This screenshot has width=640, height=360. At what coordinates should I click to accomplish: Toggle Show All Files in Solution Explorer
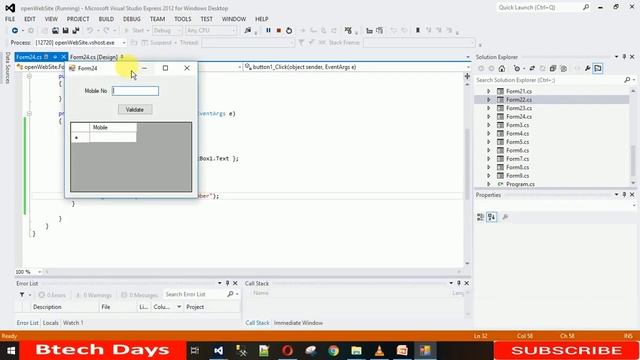tap(563, 69)
